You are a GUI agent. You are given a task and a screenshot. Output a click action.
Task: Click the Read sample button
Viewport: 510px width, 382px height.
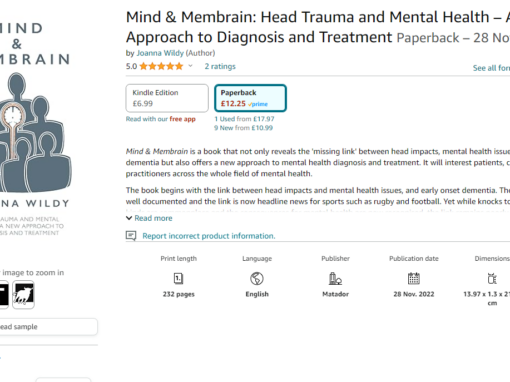[47, 327]
